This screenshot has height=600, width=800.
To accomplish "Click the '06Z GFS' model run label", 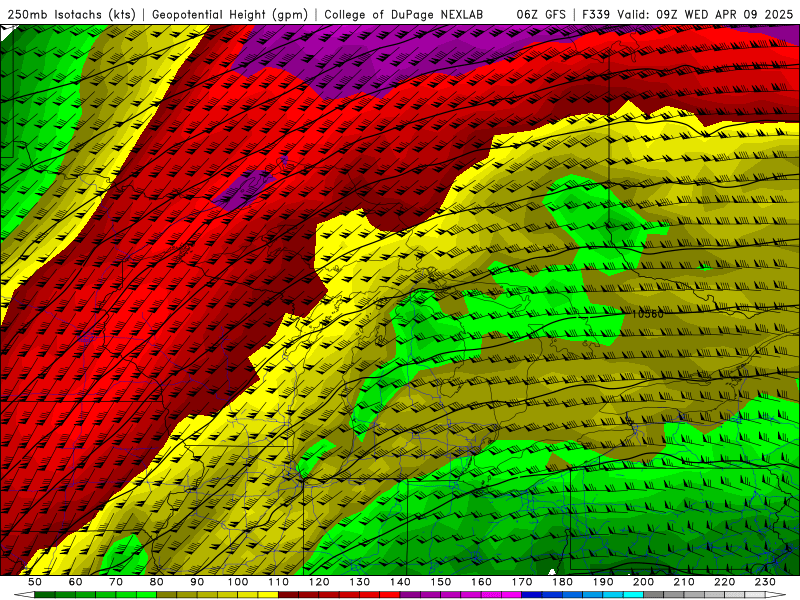I will [541, 15].
